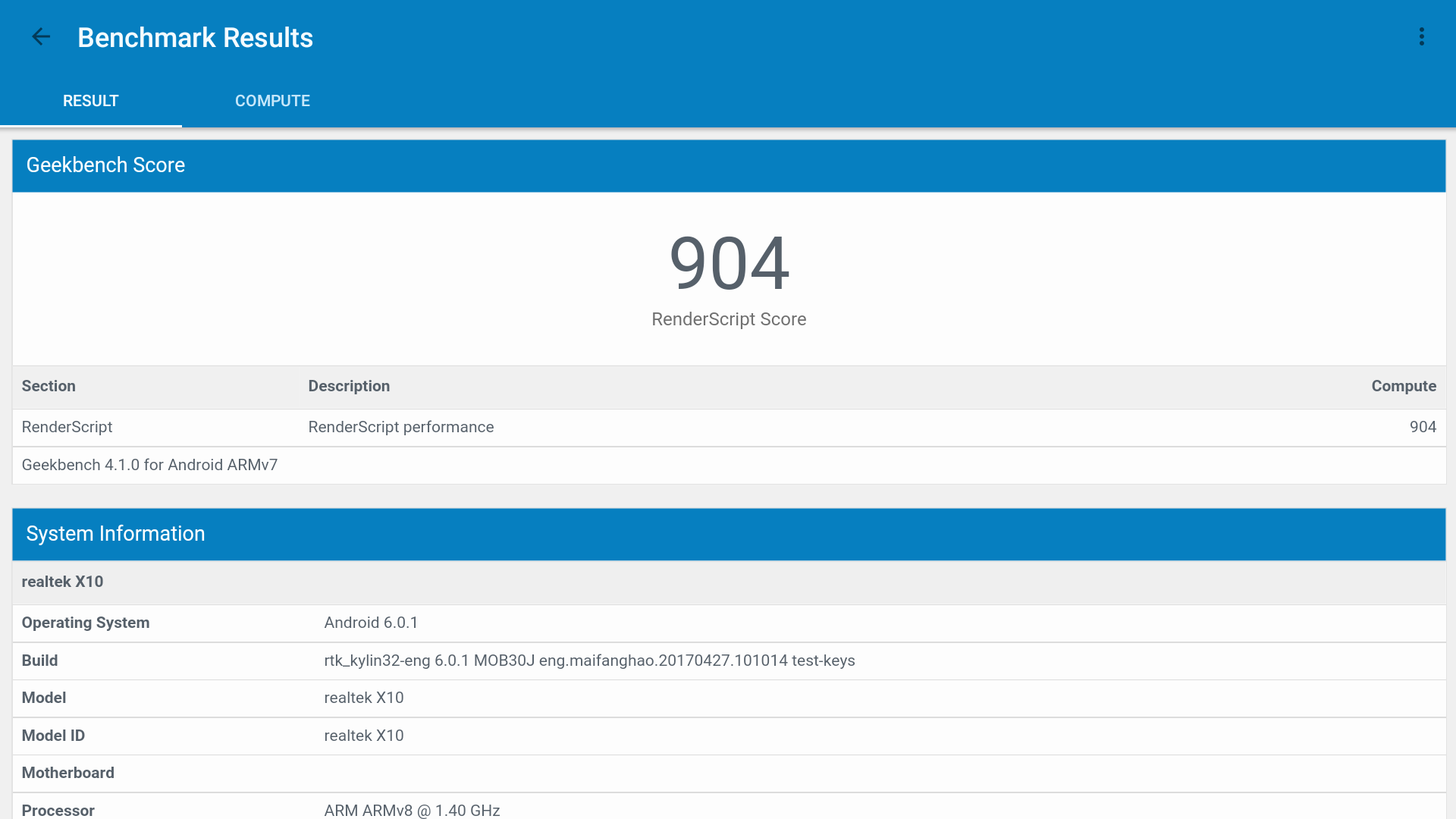This screenshot has height=819, width=1456.
Task: Select the realtek X10 device heading
Action: (x=62, y=582)
